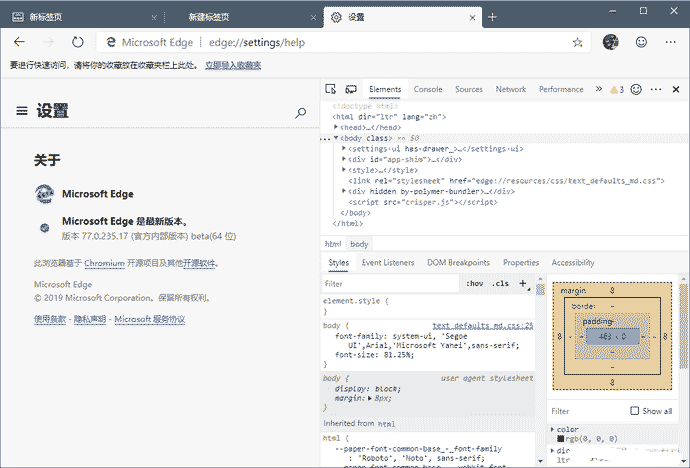Expand the computed color property
Screen dimensions: 690x468
coord(552,429)
